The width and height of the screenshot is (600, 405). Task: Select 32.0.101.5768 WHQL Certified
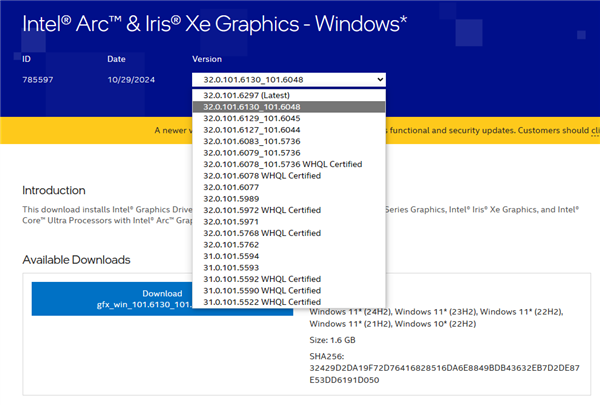(261, 233)
